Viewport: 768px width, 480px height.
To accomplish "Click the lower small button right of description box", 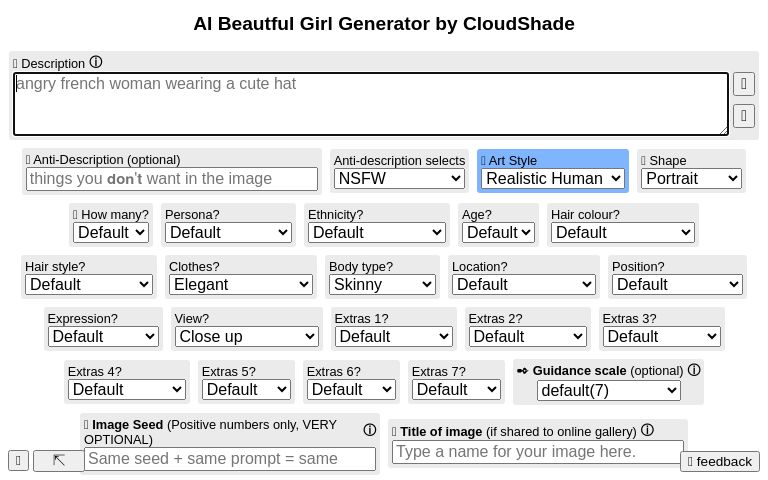I will coord(743,116).
